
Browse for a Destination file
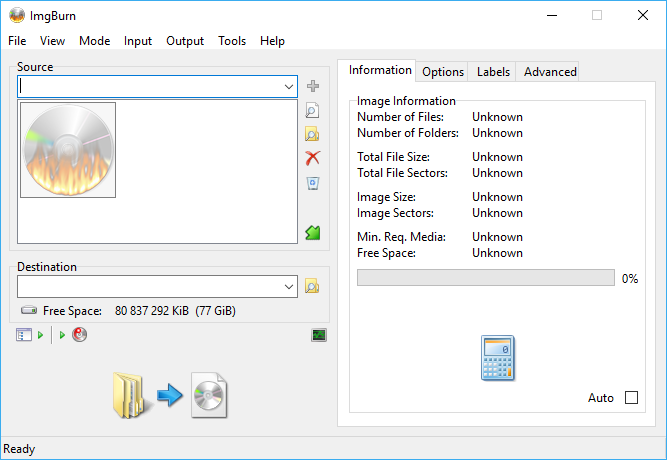(312, 286)
